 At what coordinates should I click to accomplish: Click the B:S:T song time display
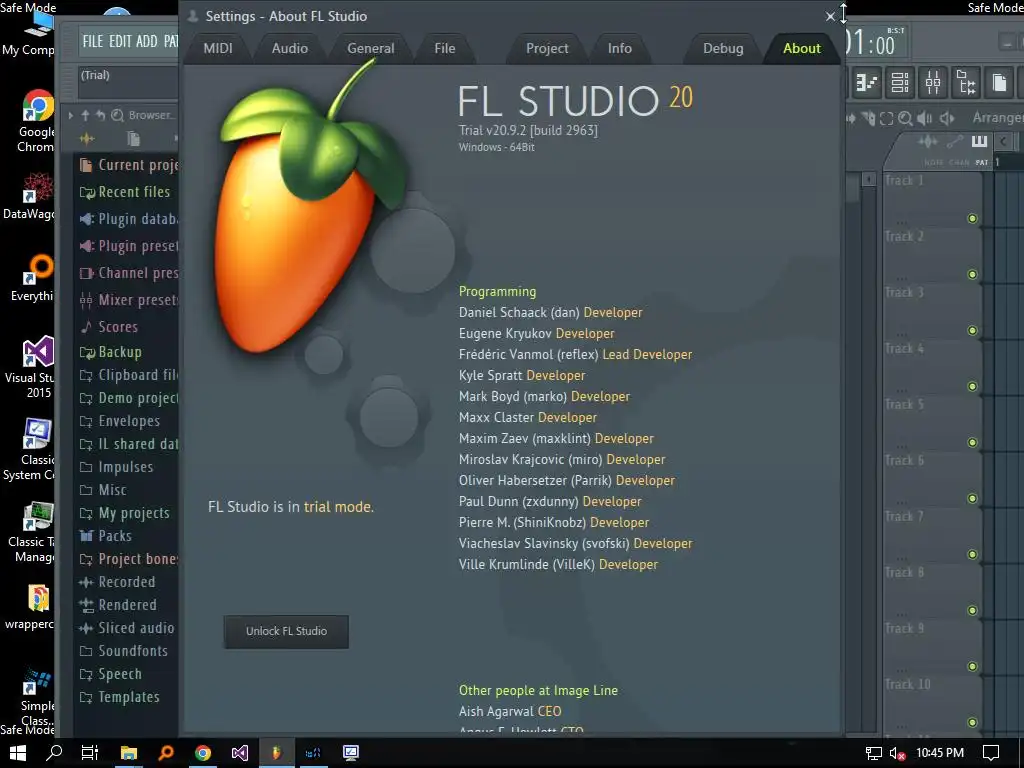pyautogui.click(x=896, y=31)
